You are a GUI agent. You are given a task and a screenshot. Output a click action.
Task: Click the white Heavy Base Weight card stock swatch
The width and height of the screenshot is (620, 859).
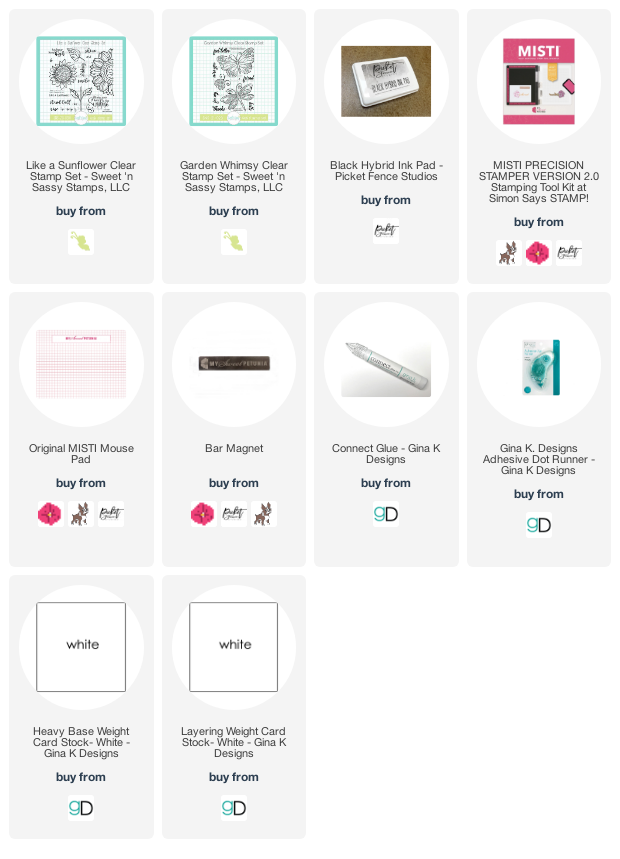coord(81,647)
